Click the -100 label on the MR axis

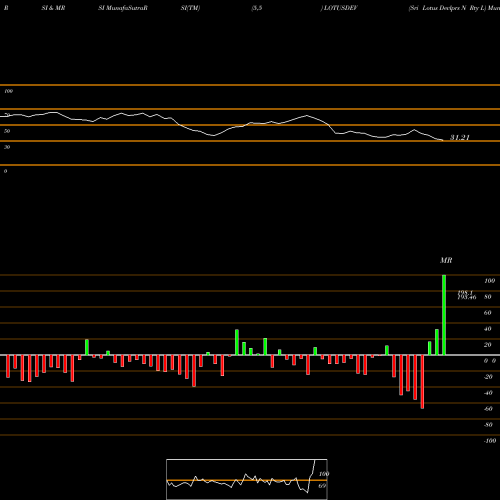tap(490, 441)
